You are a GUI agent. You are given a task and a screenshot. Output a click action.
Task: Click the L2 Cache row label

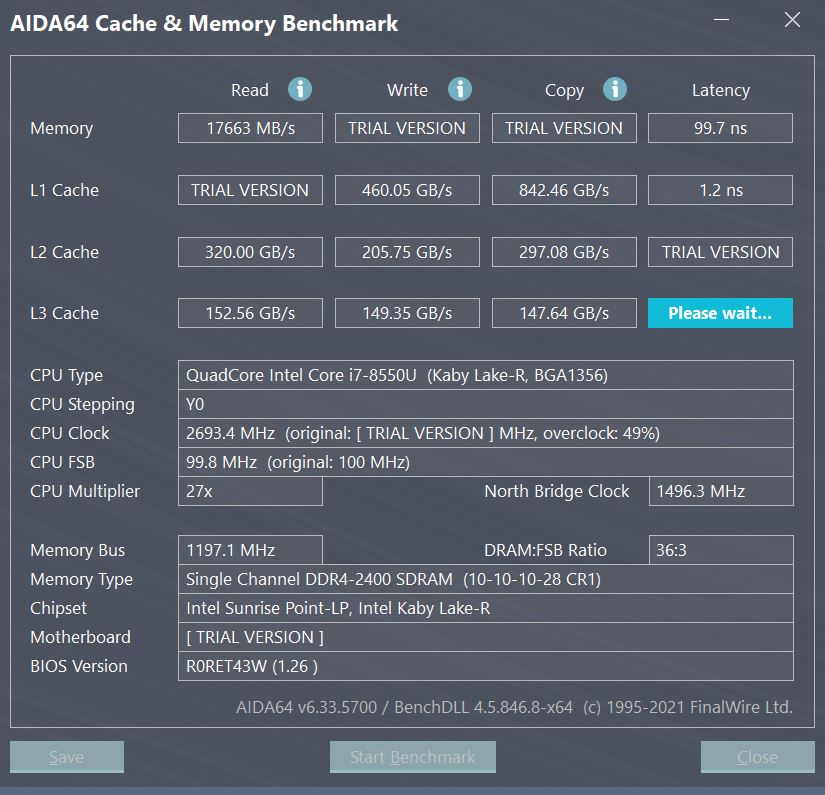[64, 252]
